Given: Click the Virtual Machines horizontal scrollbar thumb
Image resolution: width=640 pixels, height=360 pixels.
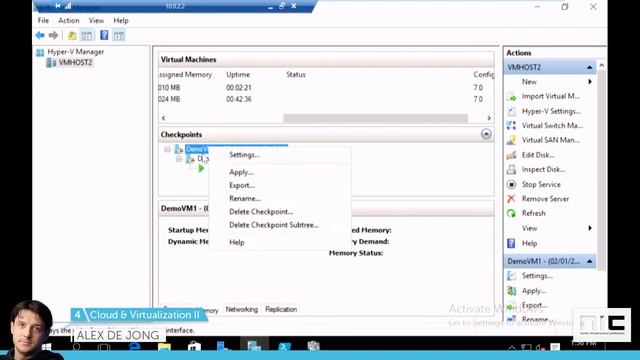Looking at the screenshot, I should (376, 118).
